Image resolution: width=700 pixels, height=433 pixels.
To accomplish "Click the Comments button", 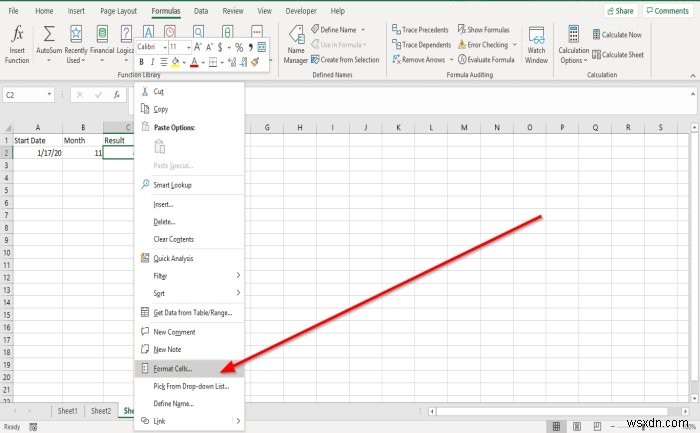I will click(x=668, y=11).
